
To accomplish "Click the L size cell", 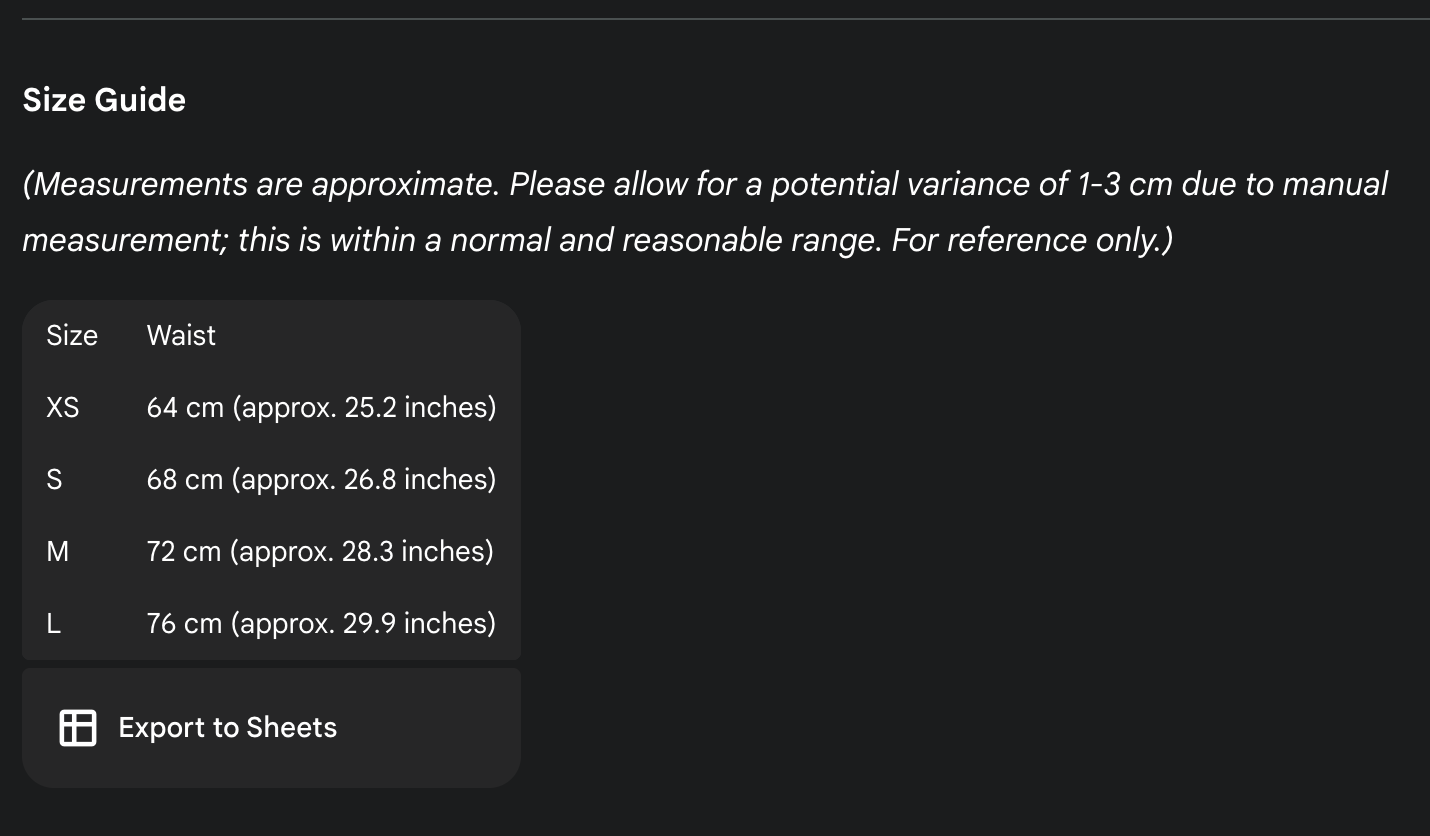I will pyautogui.click(x=54, y=624).
